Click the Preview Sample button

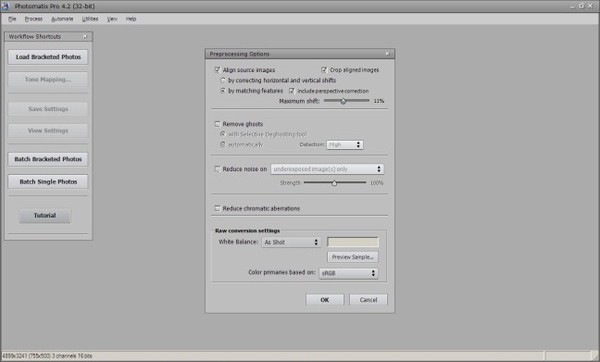tap(353, 257)
